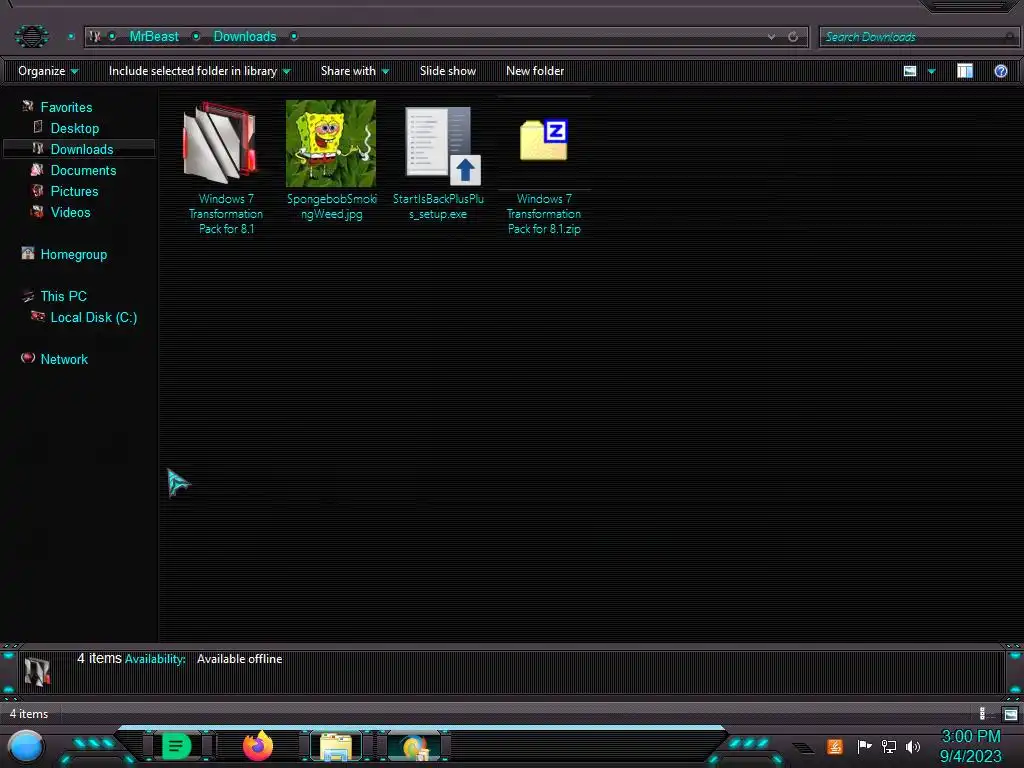Switch to large icons view in status bar
This screenshot has height=768, width=1024.
[x=1010, y=714]
